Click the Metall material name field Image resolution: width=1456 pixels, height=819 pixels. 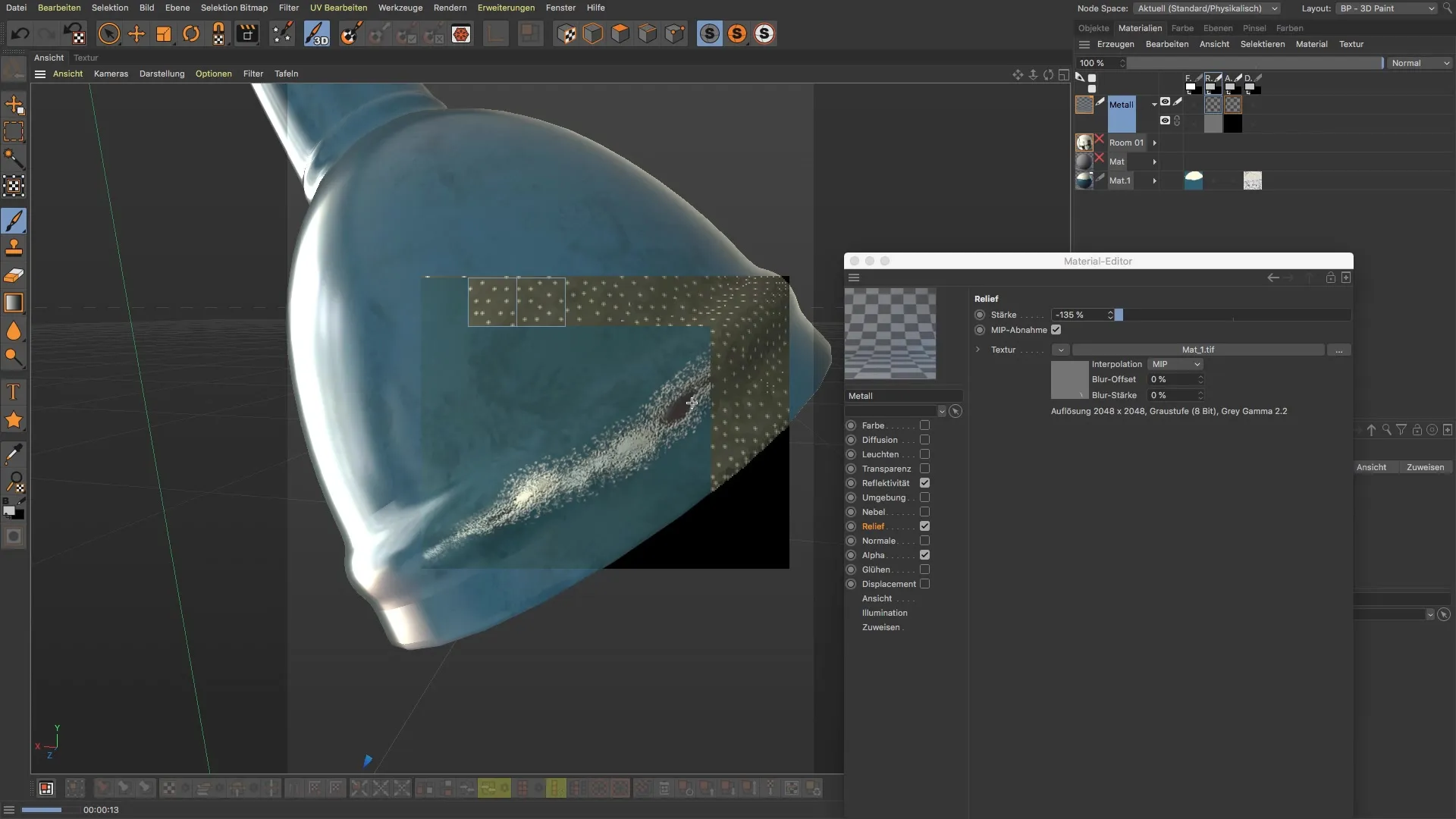904,396
